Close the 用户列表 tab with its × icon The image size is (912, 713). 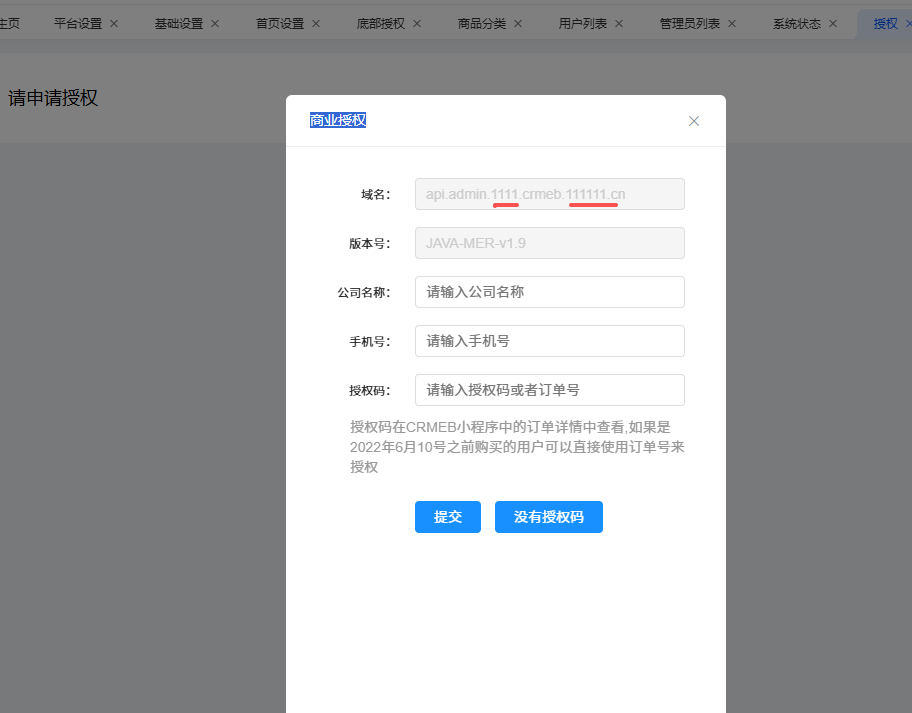(x=619, y=24)
